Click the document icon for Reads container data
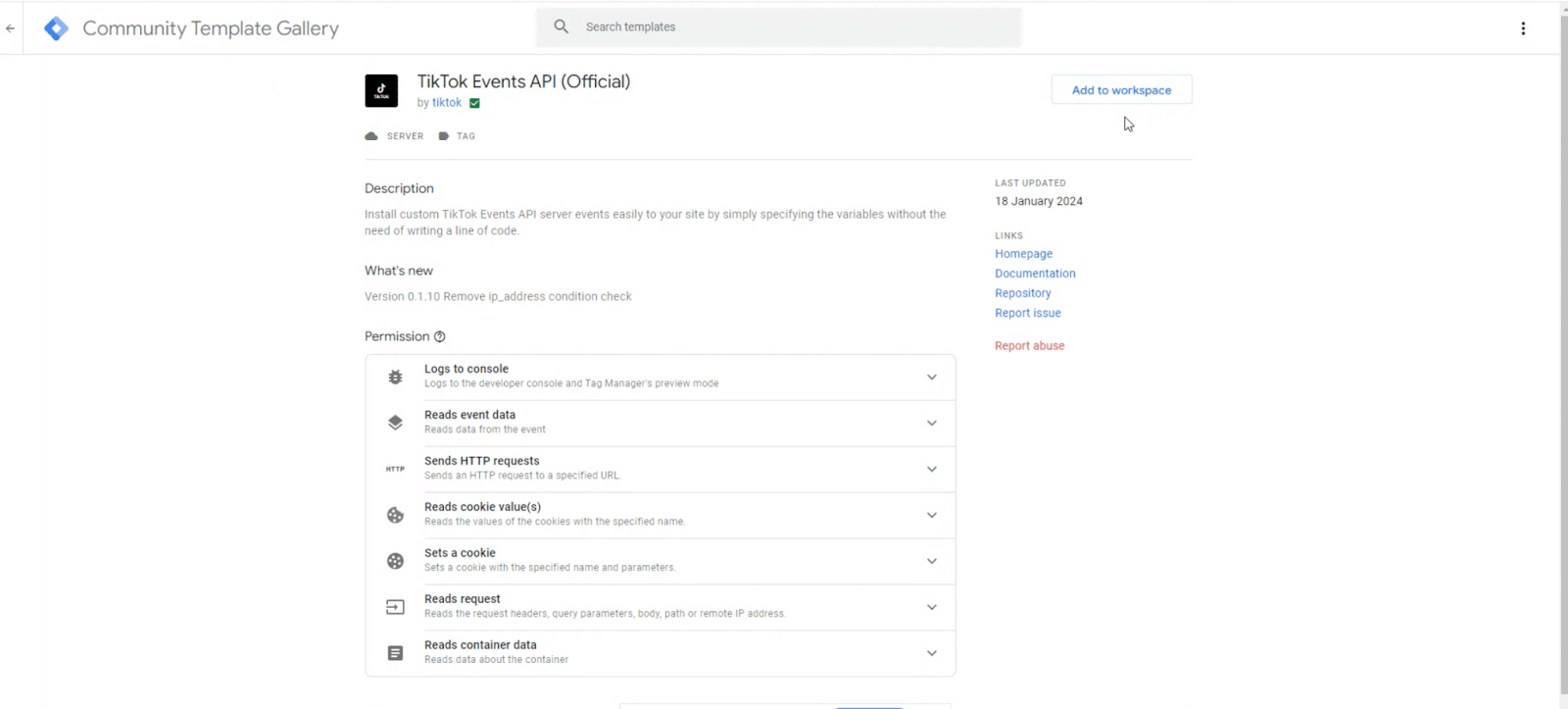This screenshot has width=1568, height=709. [395, 653]
